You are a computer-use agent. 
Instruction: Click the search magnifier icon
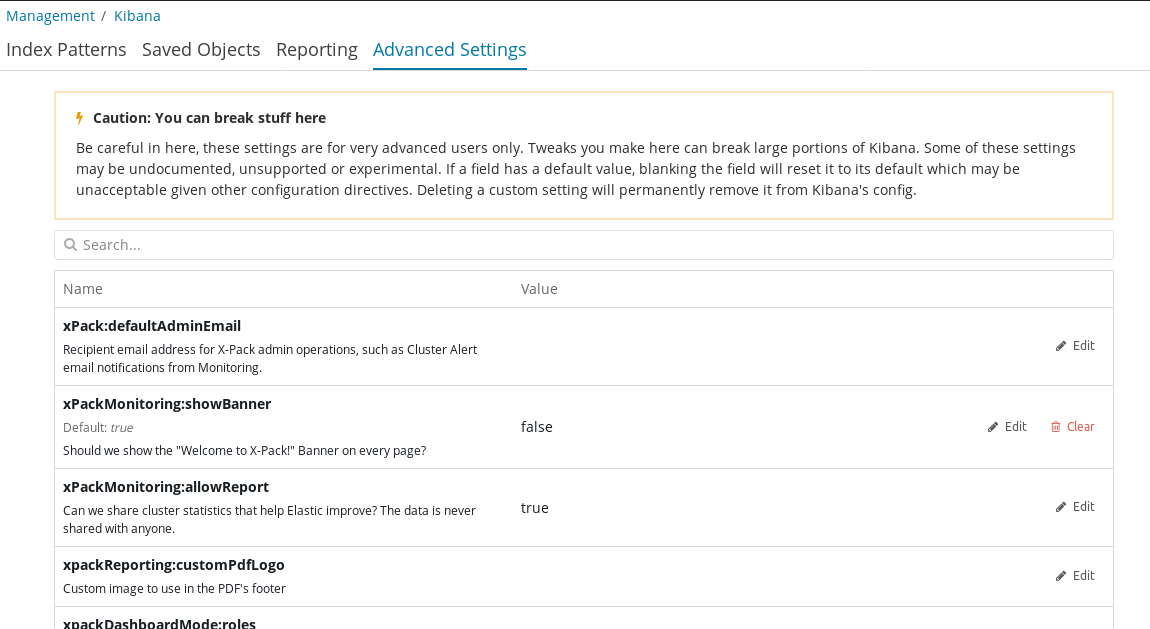(70, 245)
